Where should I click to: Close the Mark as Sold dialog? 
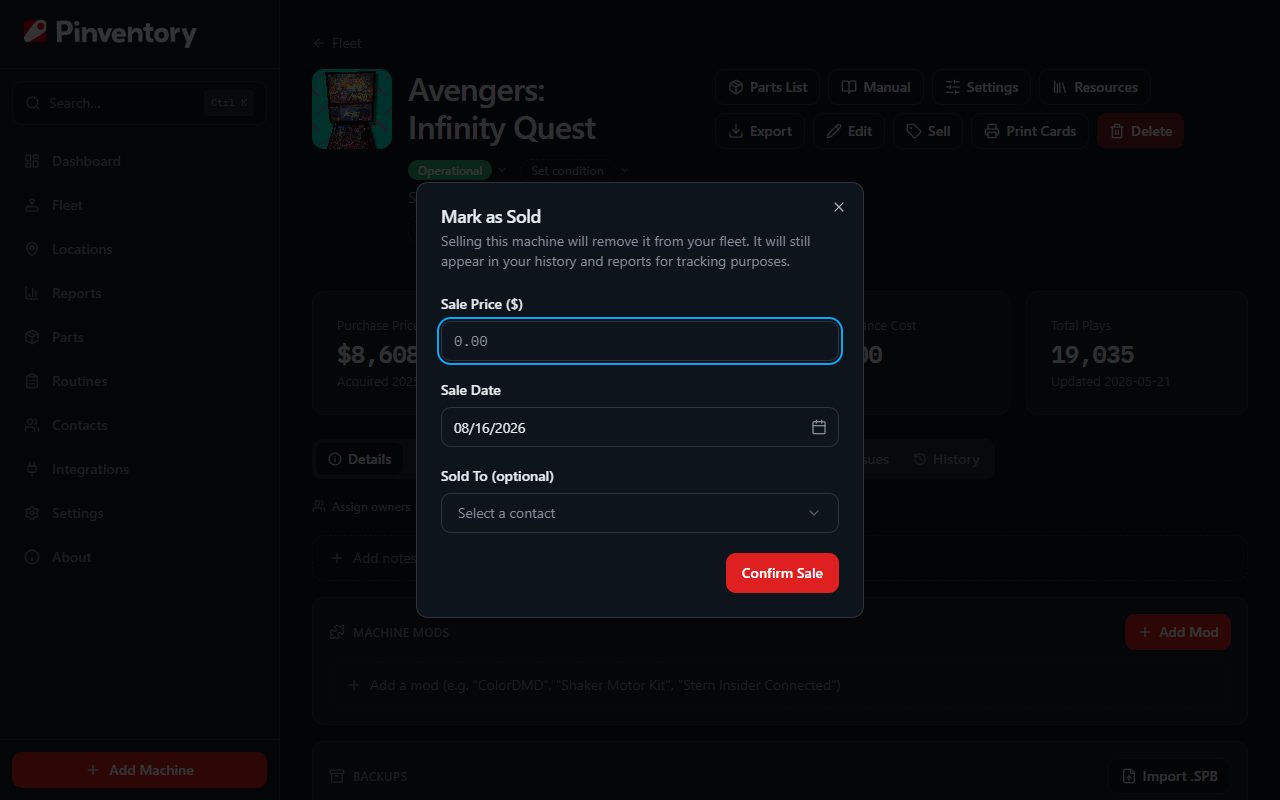[x=839, y=207]
